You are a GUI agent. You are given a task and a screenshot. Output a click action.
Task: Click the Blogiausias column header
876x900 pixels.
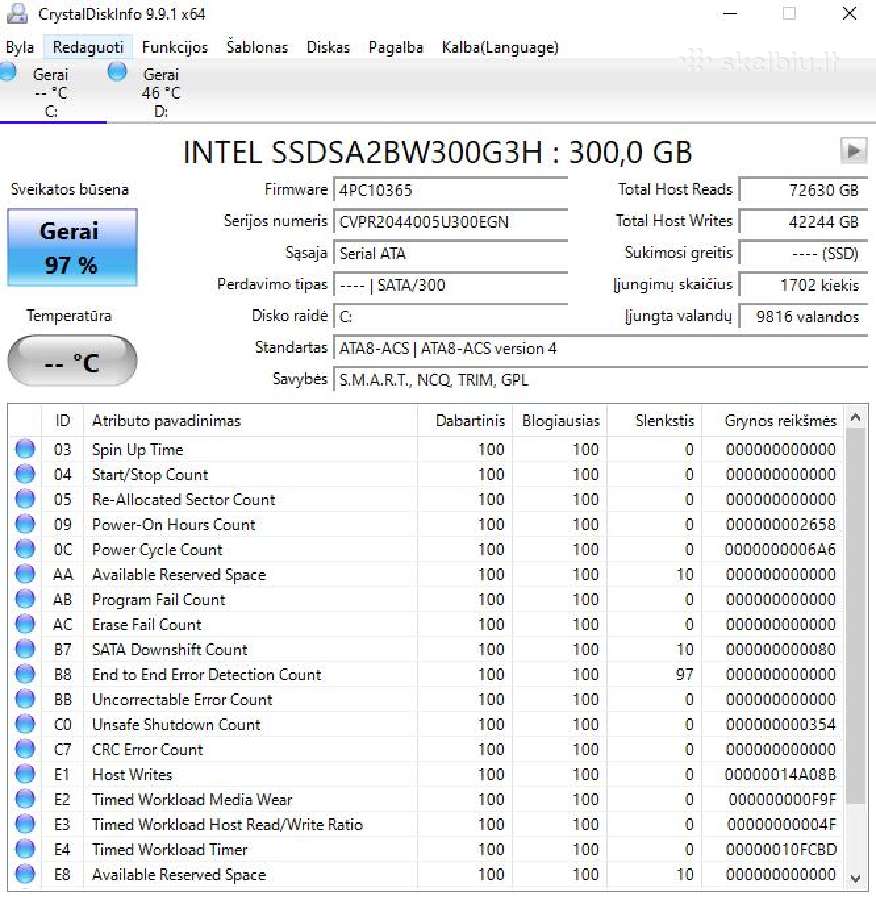(560, 421)
